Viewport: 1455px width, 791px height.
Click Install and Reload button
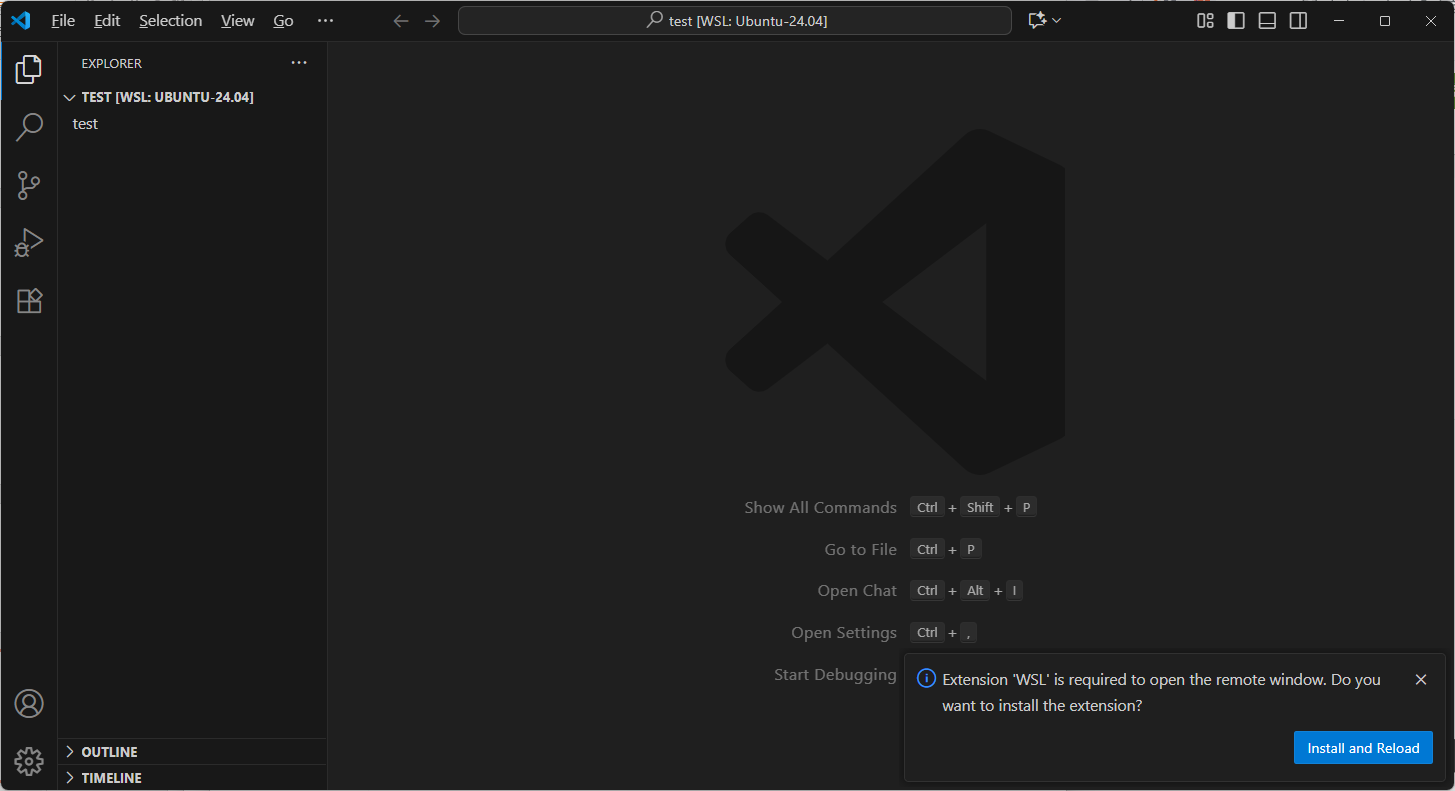[x=1363, y=748]
